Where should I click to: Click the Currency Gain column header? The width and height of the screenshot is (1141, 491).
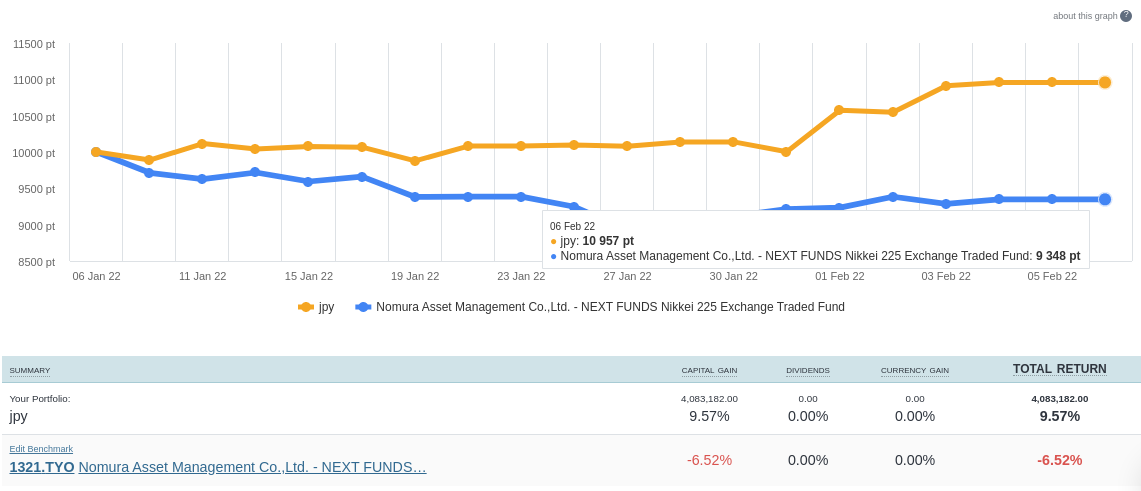point(914,370)
